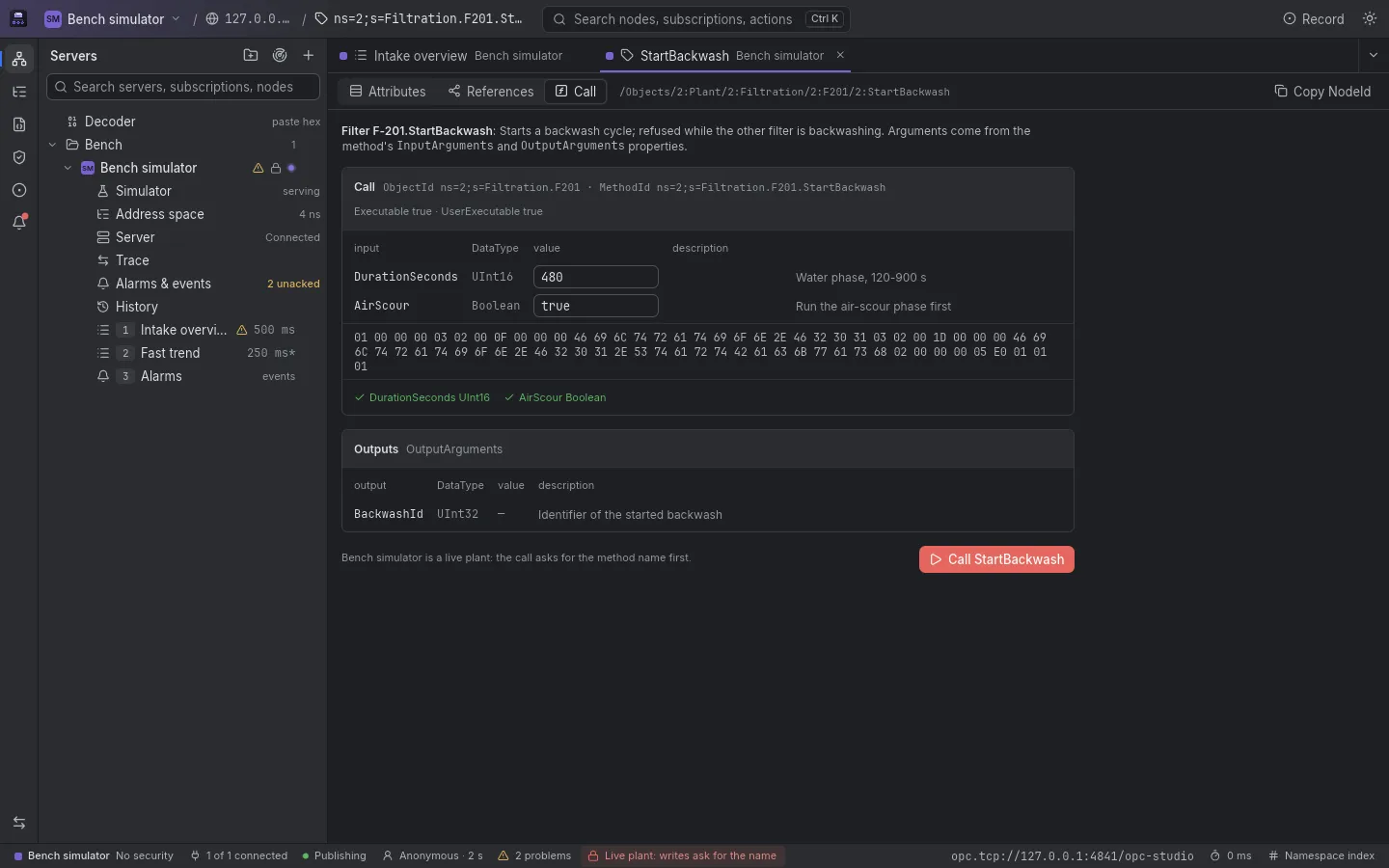Screen dimensions: 1389x868
Task: Start recording with the Record button
Action: click(x=1314, y=19)
